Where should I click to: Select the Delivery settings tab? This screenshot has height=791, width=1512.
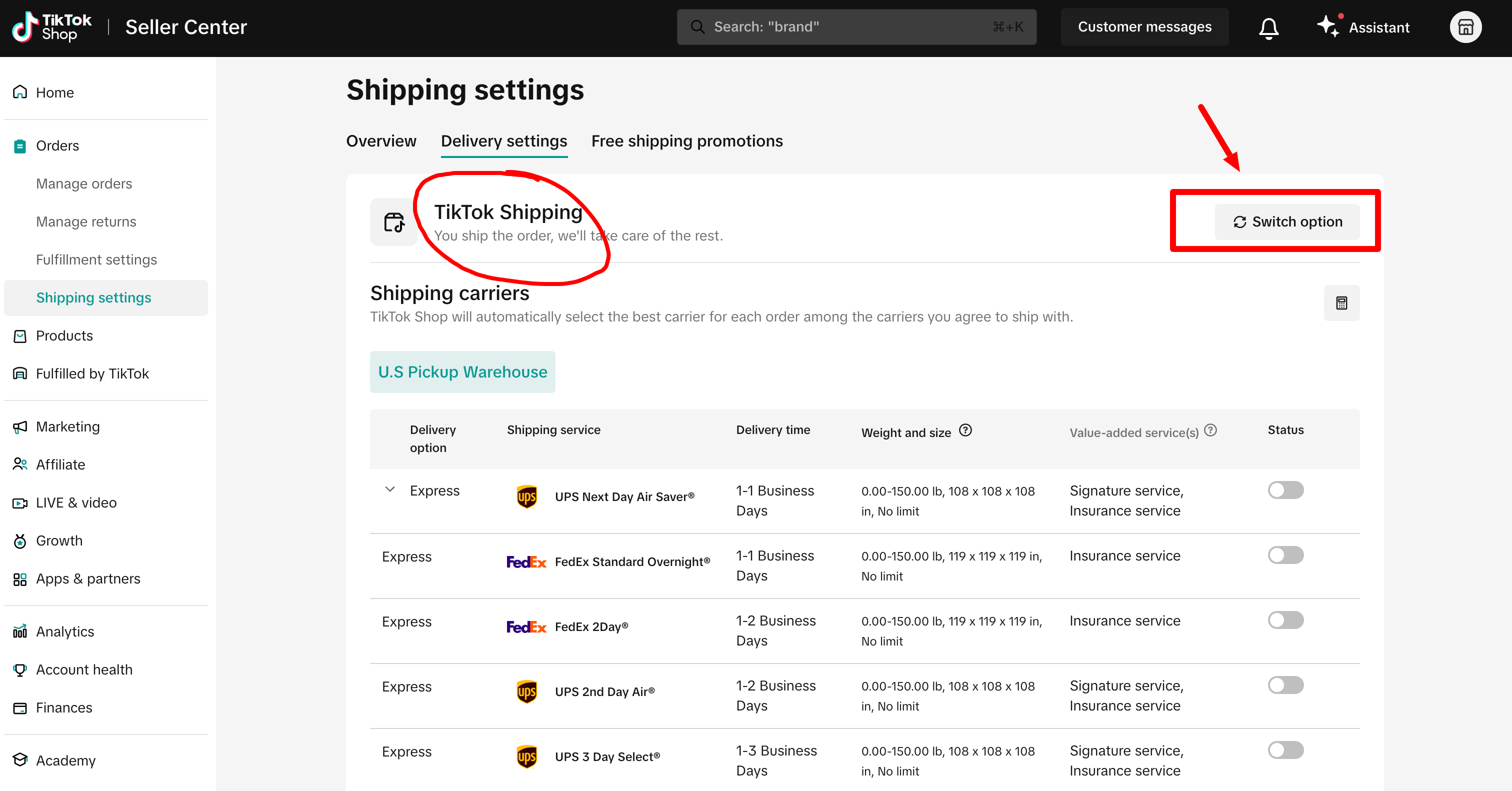[503, 141]
